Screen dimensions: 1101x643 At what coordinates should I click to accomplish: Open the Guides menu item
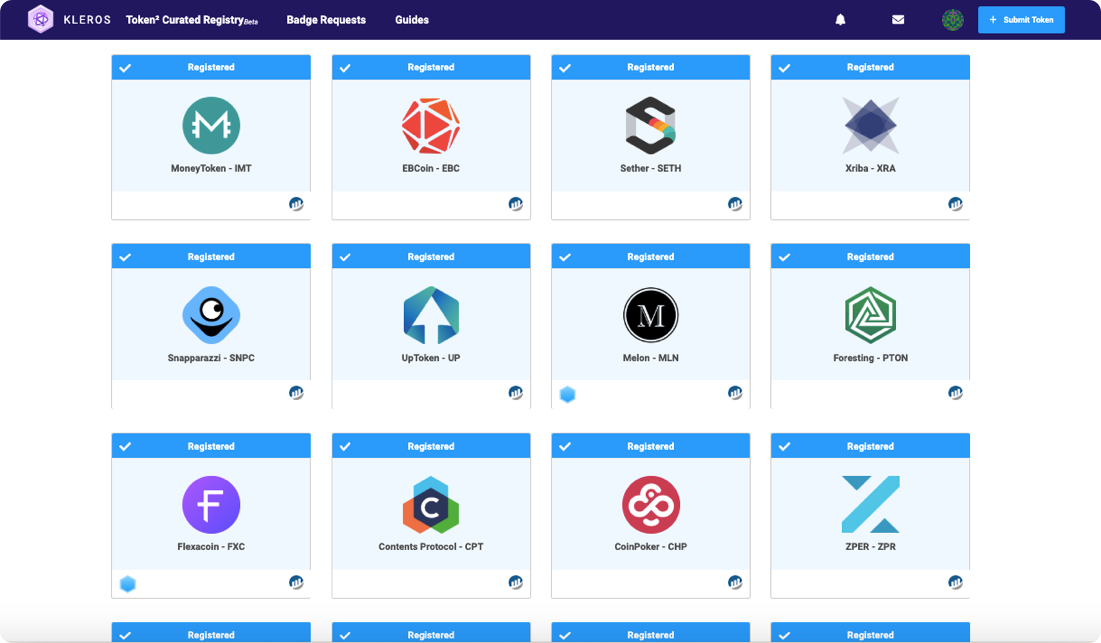point(411,20)
